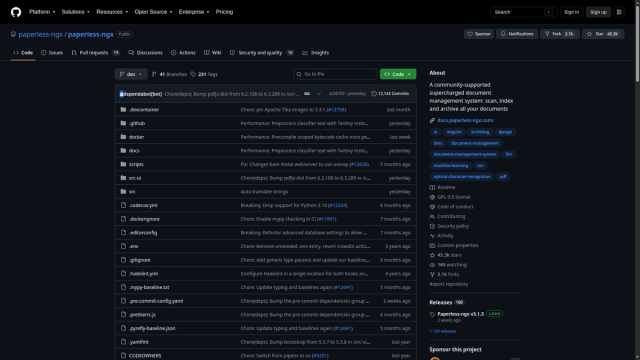
Task: Click the angular topic tag
Action: click(454, 132)
